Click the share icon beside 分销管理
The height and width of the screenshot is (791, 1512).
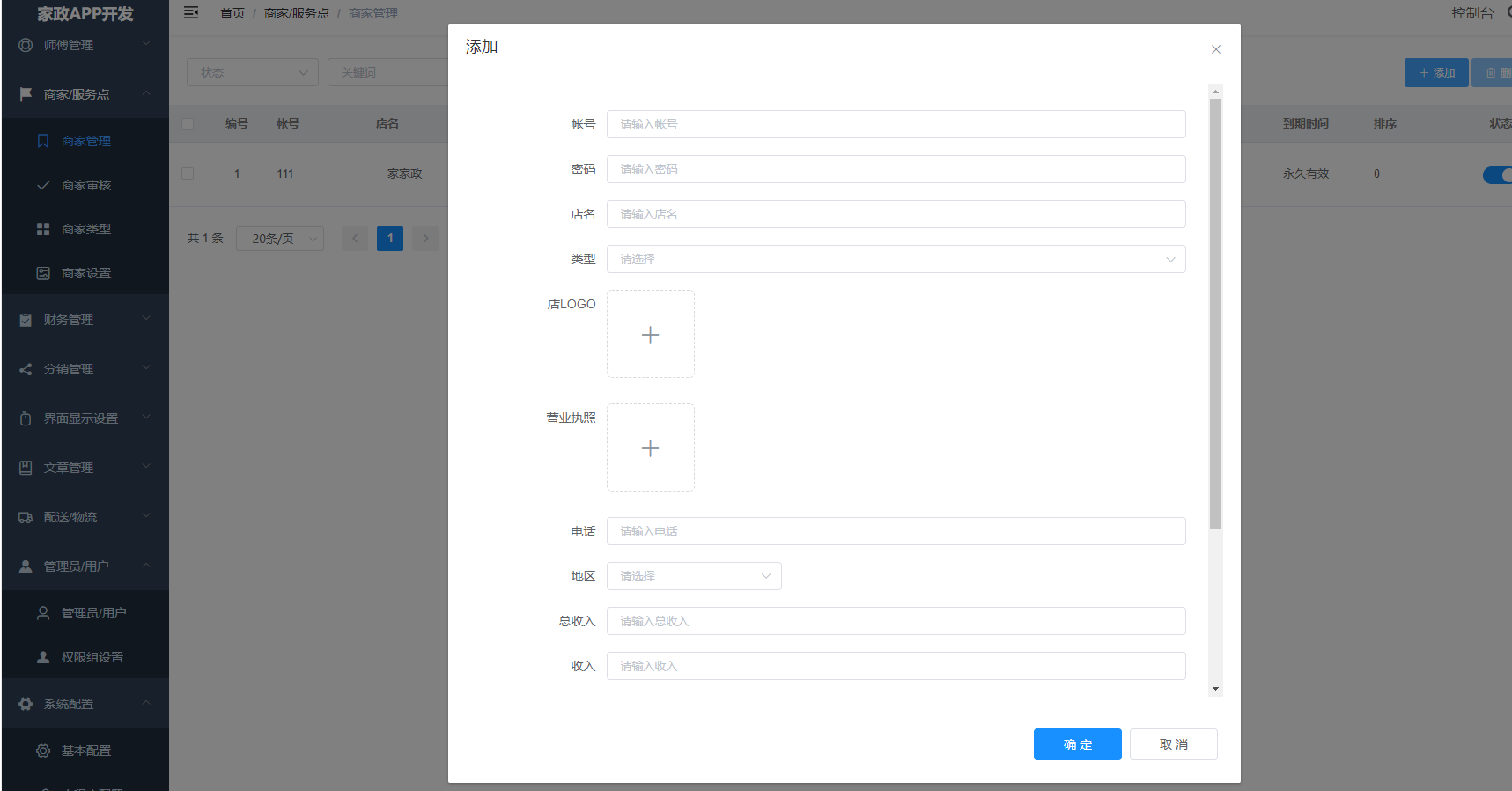(x=26, y=369)
